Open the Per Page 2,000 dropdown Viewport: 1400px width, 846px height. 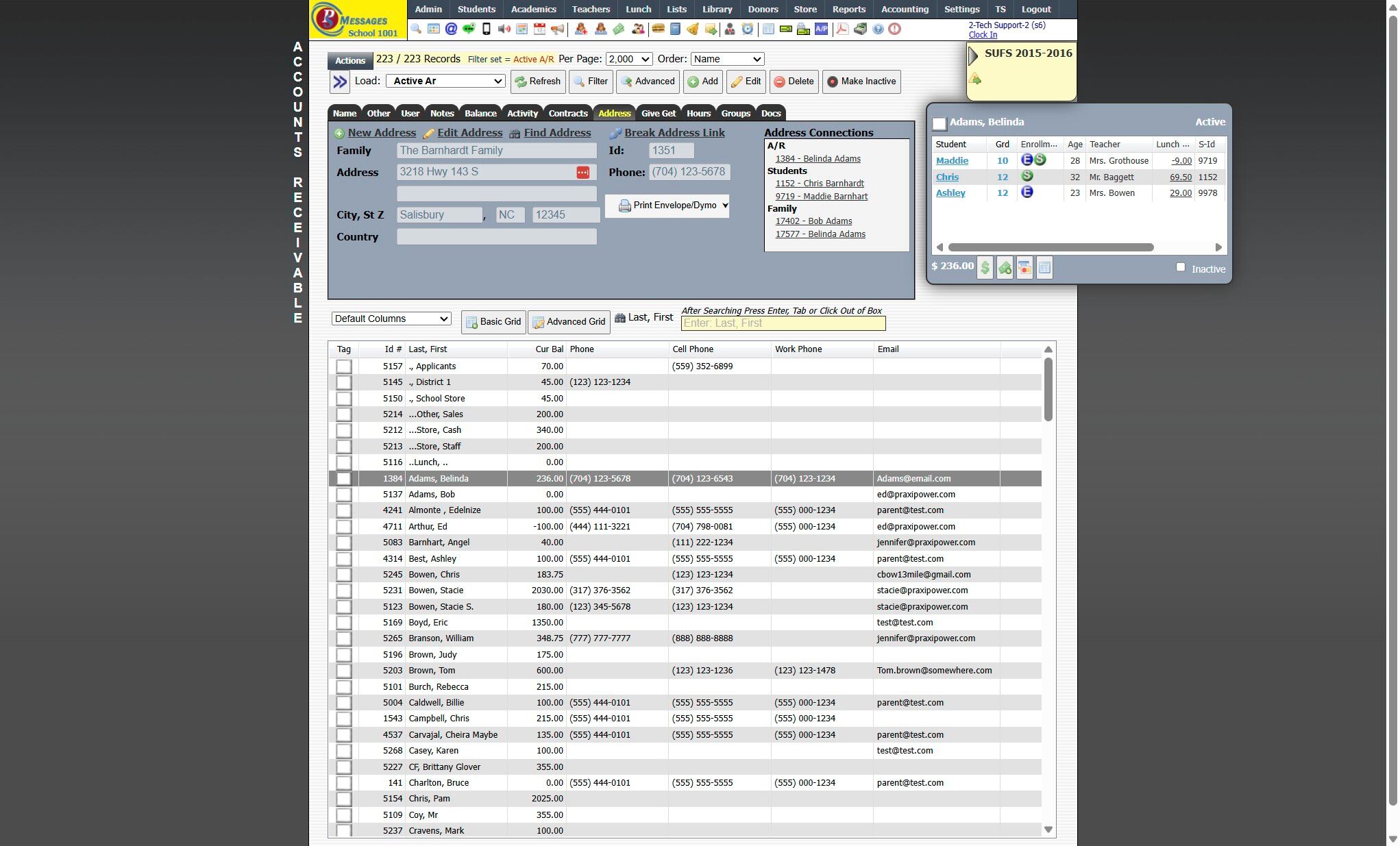tap(629, 60)
